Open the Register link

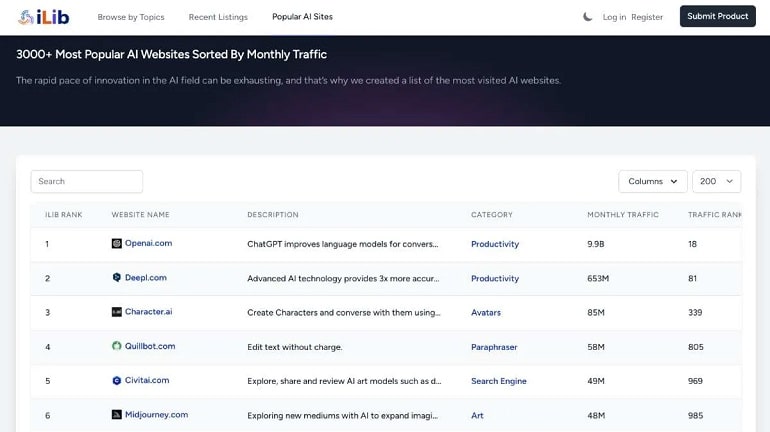(647, 17)
